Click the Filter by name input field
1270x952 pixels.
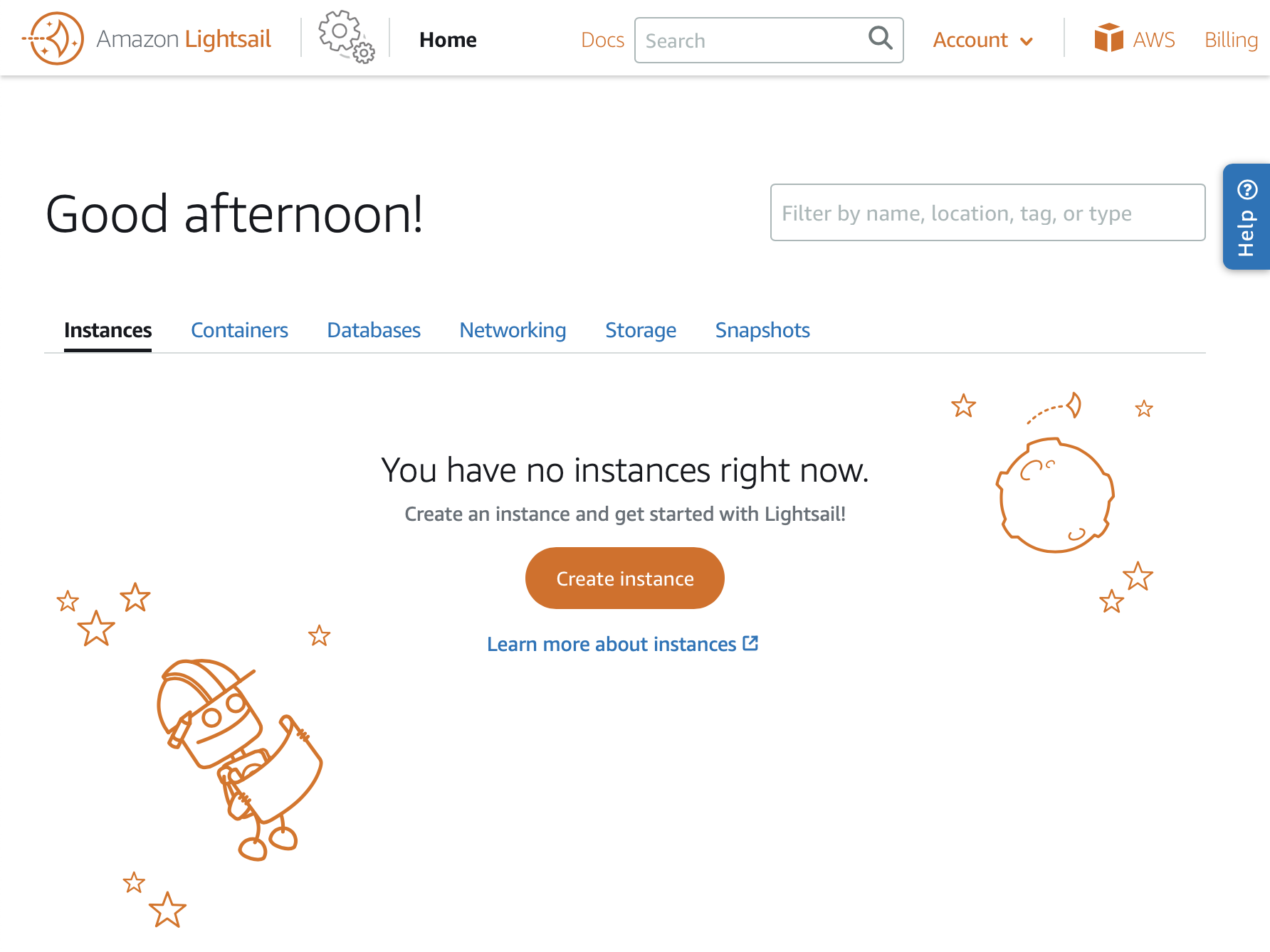(x=987, y=213)
